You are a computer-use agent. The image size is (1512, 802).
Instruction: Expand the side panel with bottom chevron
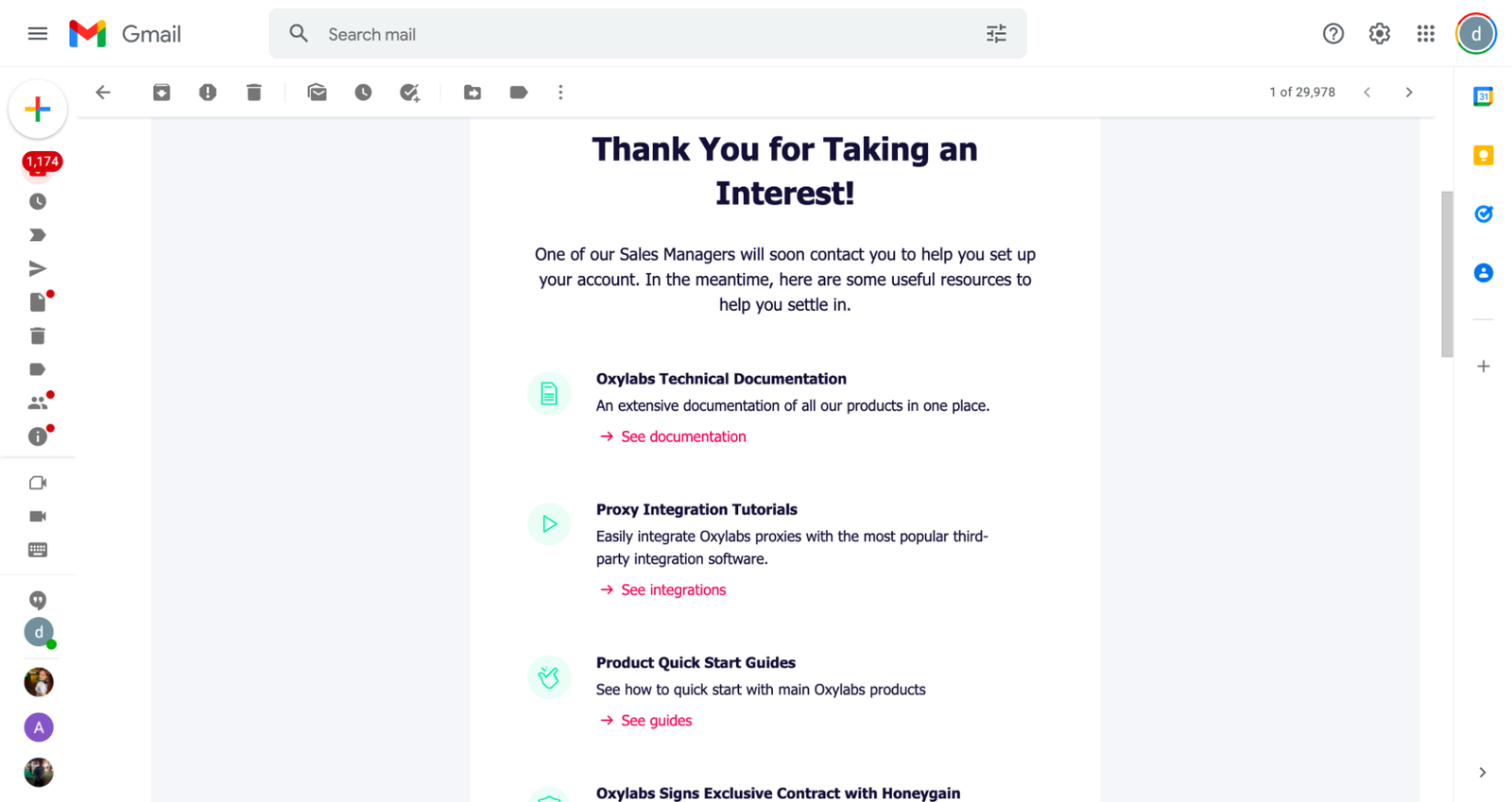[1482, 773]
